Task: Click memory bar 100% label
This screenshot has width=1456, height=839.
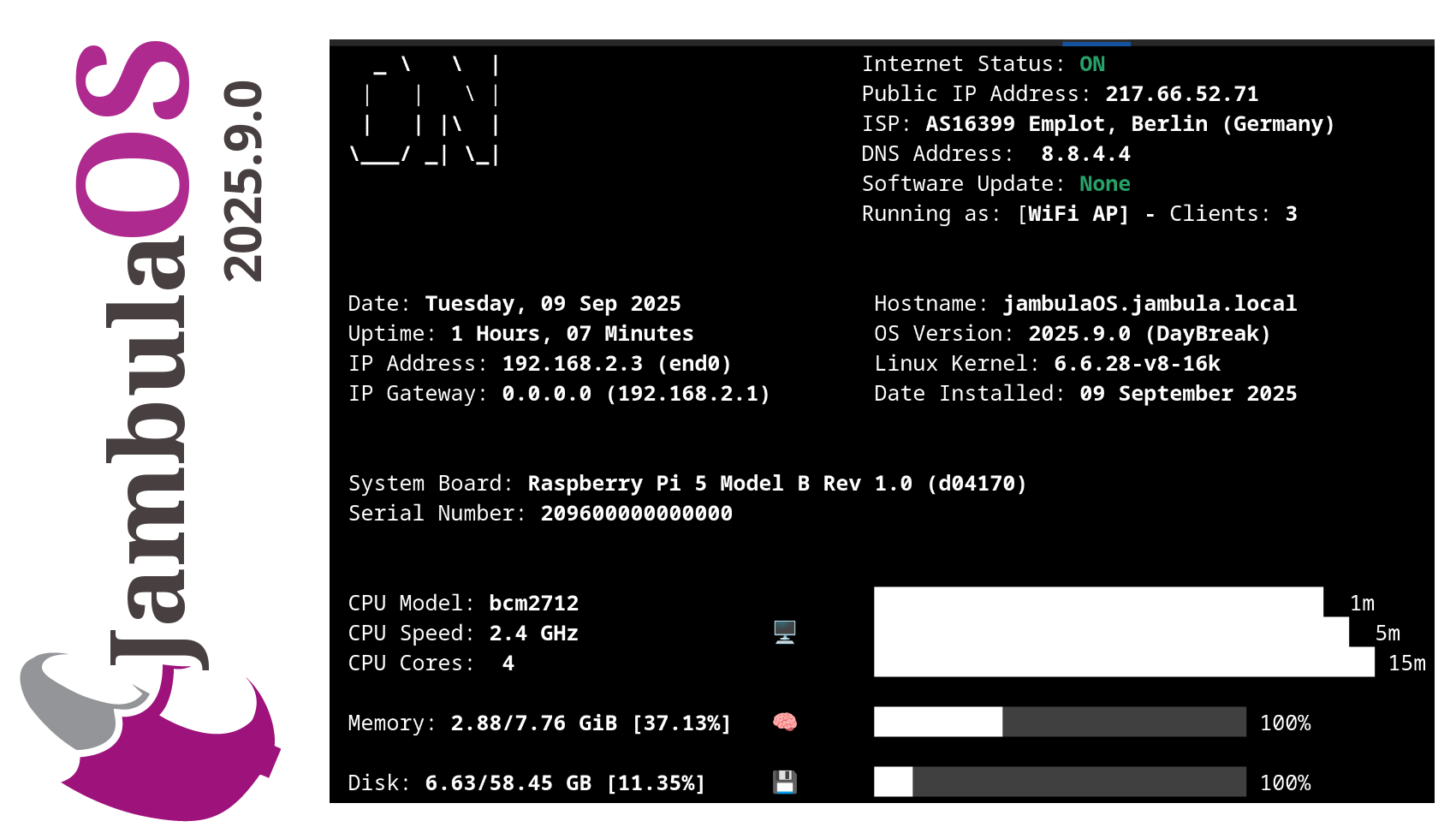Action: click(x=1285, y=723)
